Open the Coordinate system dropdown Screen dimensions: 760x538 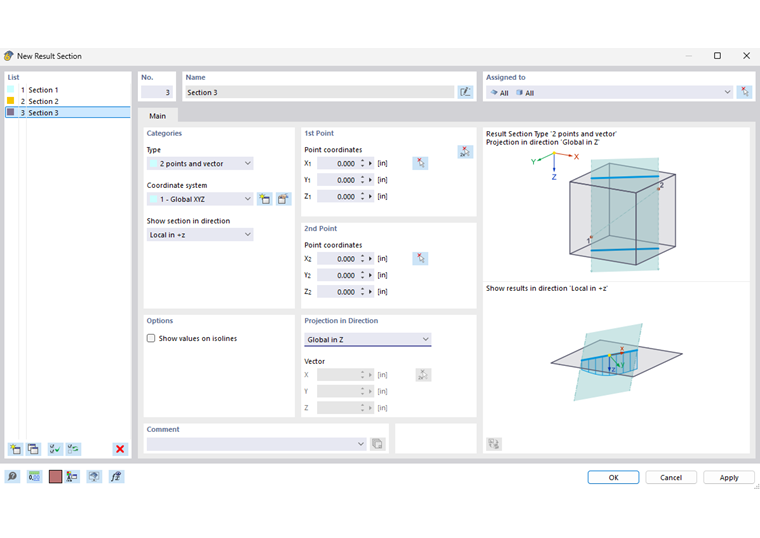coord(200,199)
